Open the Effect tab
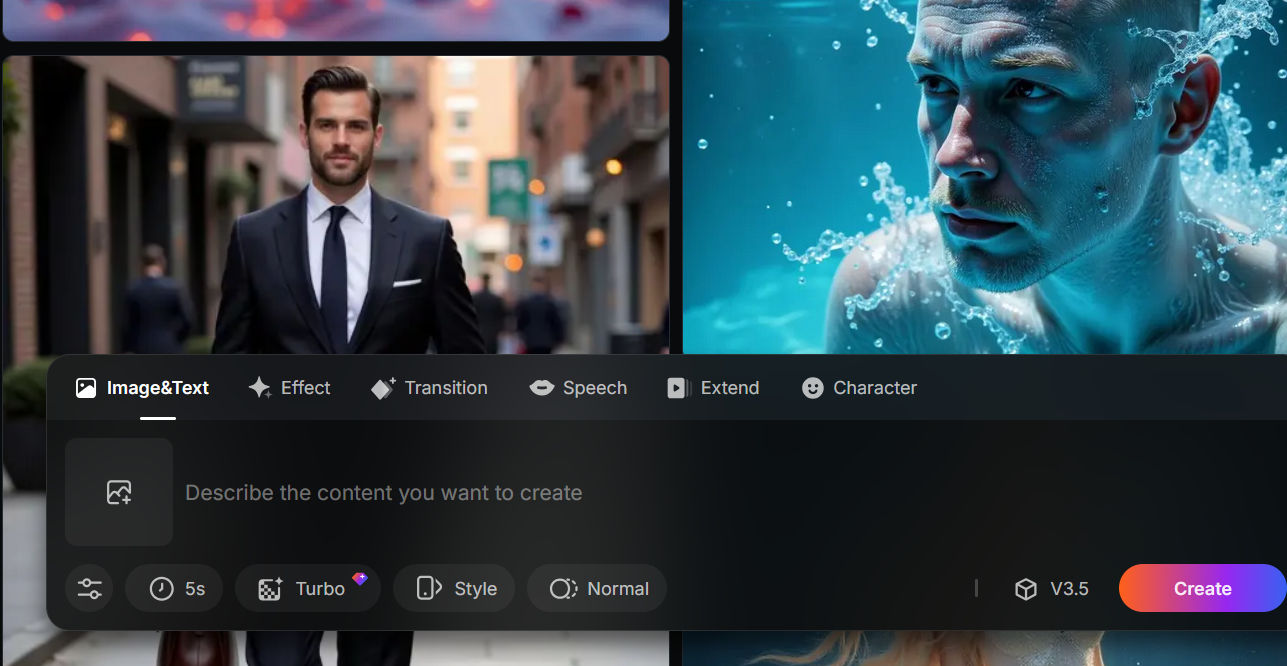The width and height of the screenshot is (1287, 666). (289, 388)
